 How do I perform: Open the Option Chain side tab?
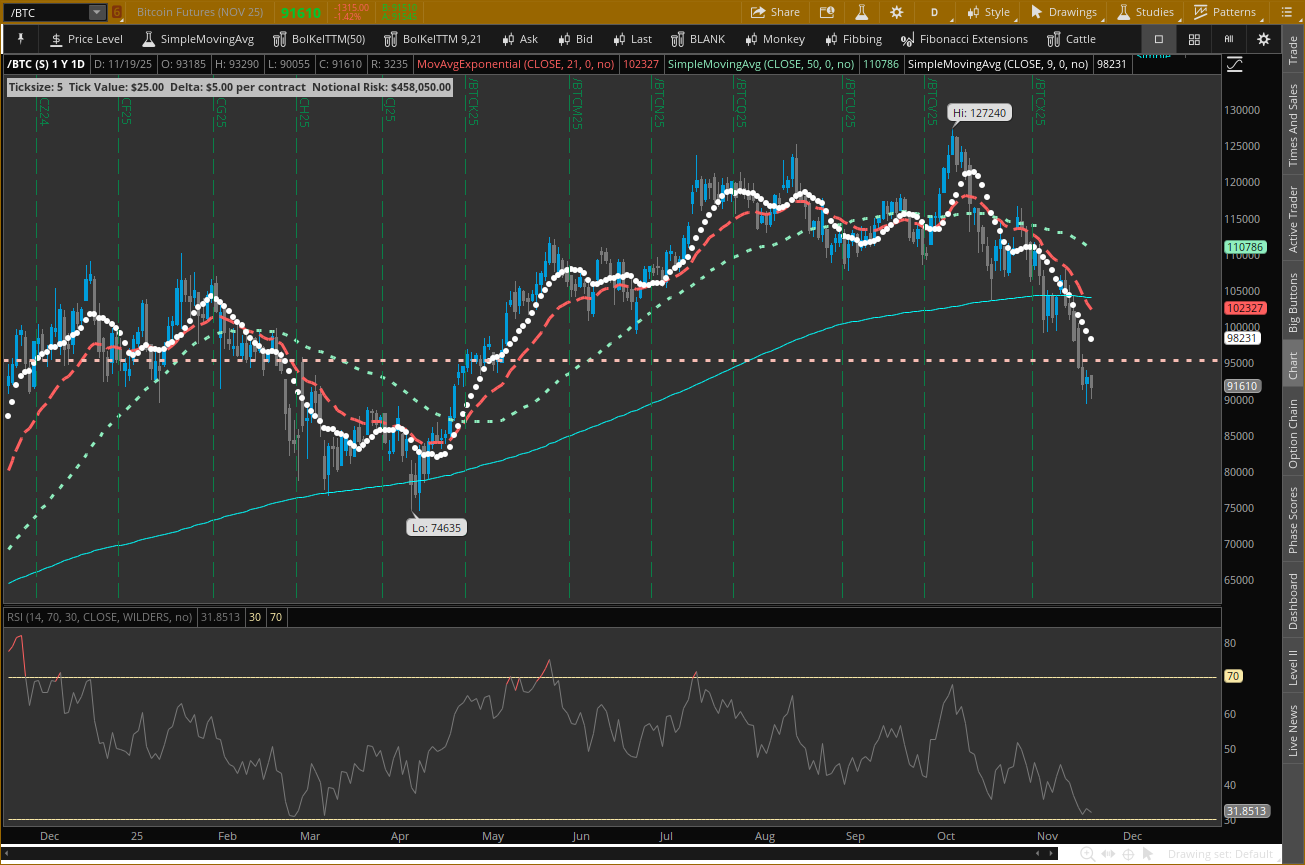pos(1293,434)
